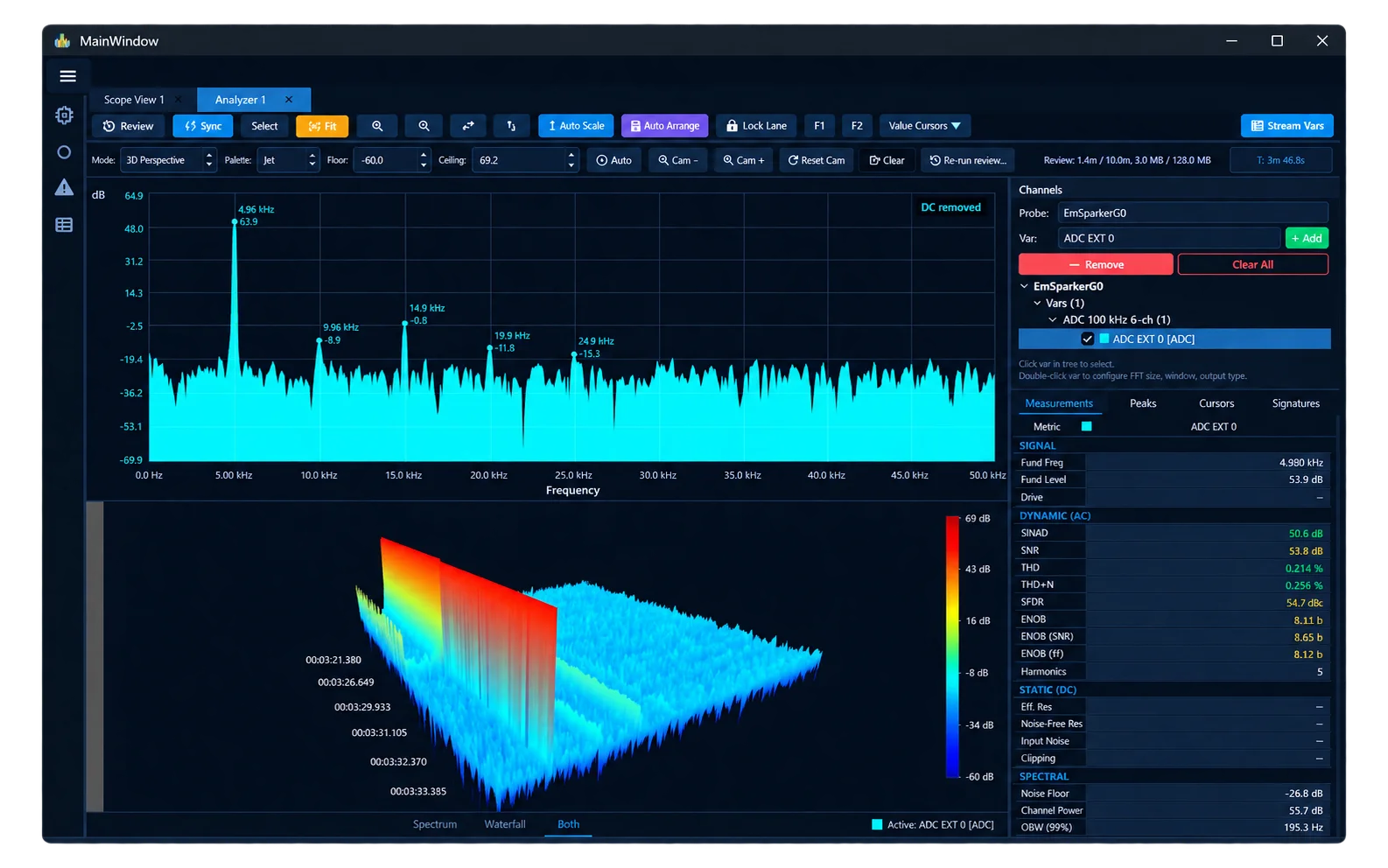This screenshot has height=868, width=1388.
Task: Click Auto Arrange
Action: [665, 126]
